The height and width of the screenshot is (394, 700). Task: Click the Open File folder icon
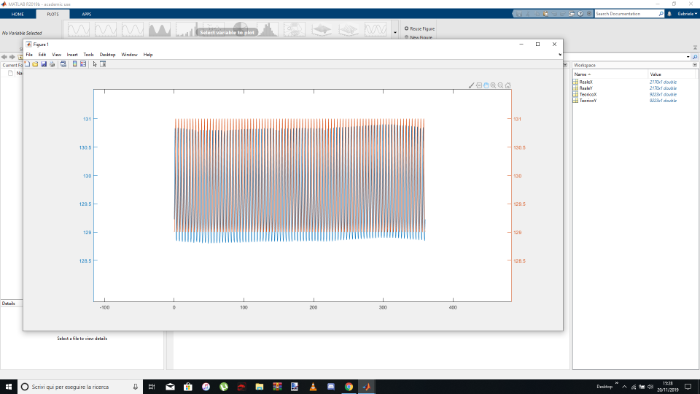point(35,64)
